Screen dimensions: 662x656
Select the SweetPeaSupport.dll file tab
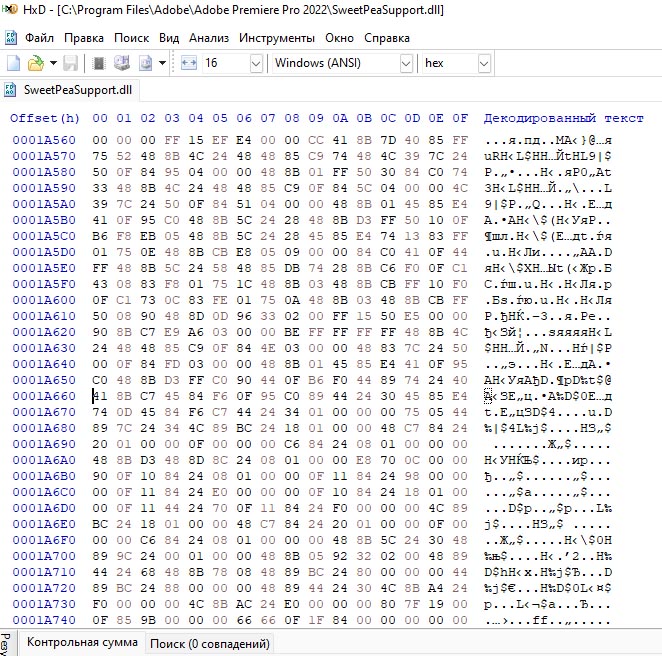pyautogui.click(x=70, y=90)
